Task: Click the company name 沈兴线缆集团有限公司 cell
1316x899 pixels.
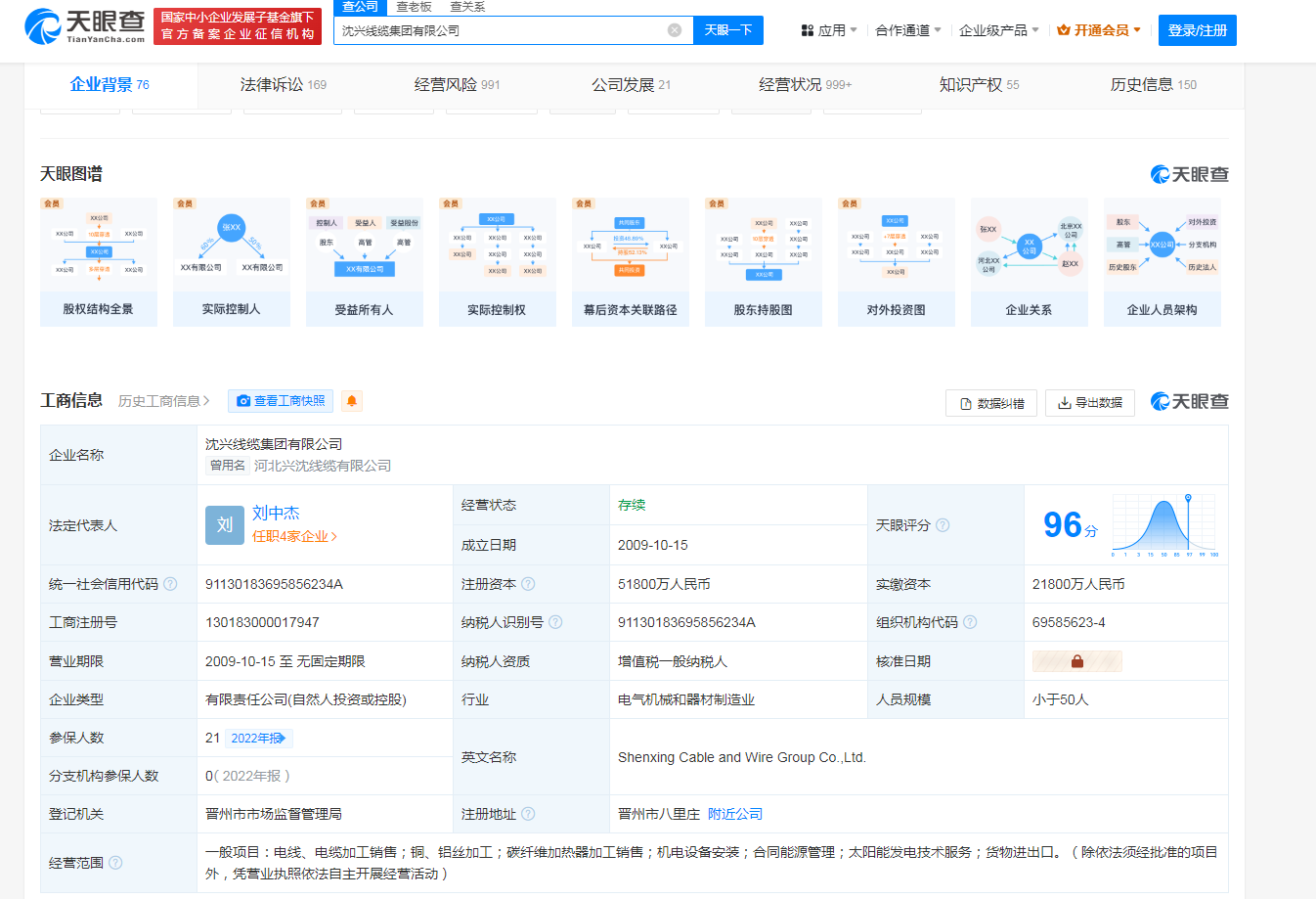Action: pyautogui.click(x=274, y=444)
